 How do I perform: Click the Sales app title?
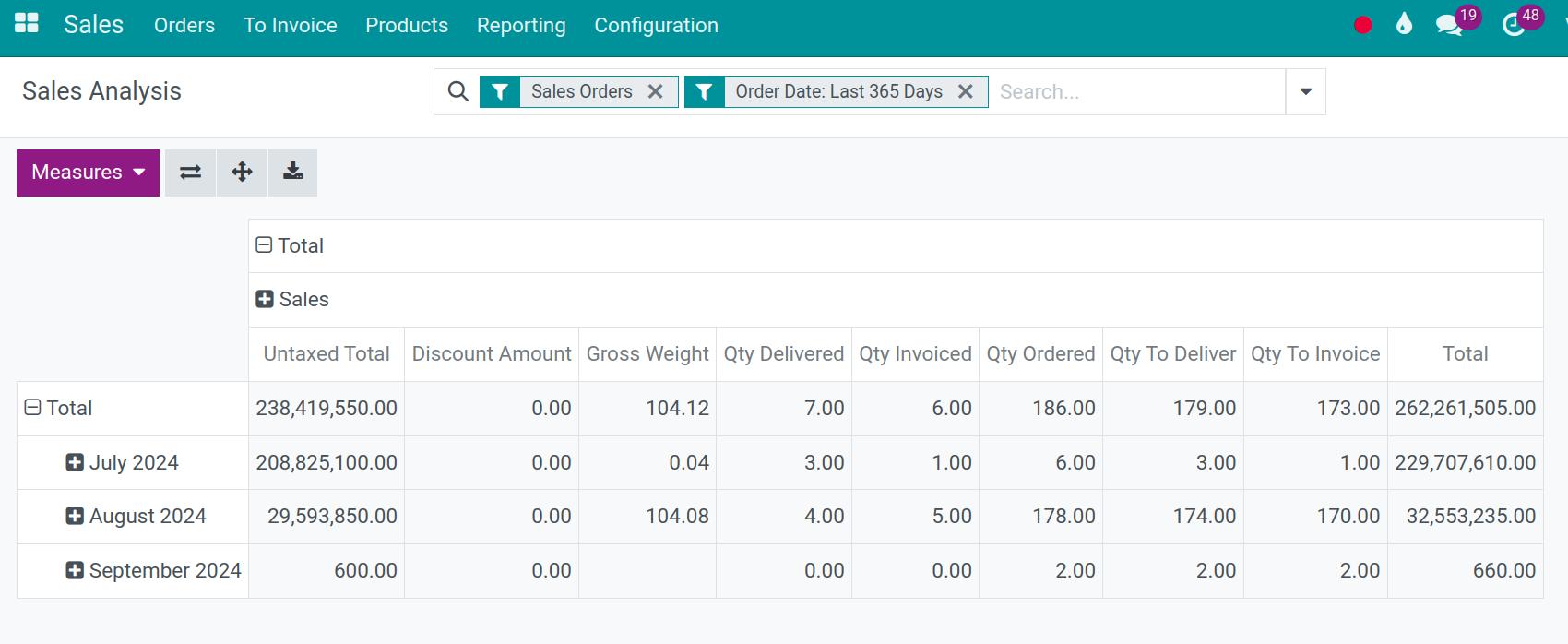[93, 24]
